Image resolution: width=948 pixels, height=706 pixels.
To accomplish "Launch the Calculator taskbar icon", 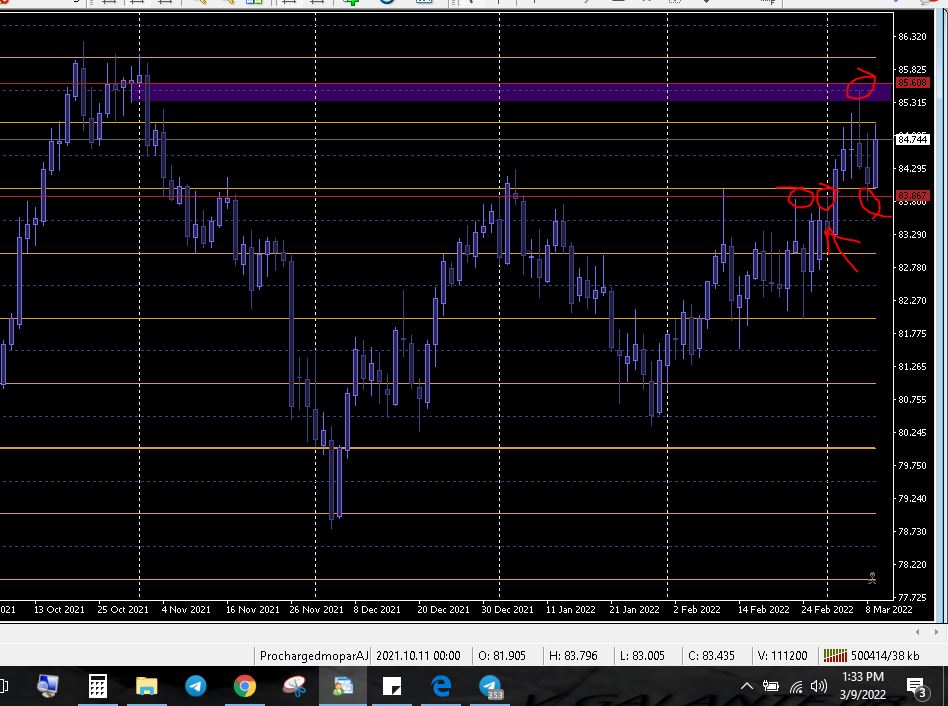I will tap(98, 686).
